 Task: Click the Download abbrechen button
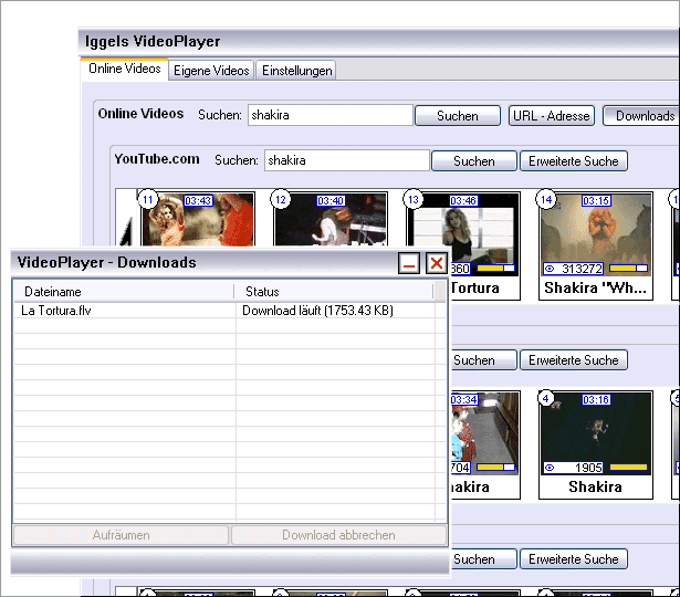(339, 535)
